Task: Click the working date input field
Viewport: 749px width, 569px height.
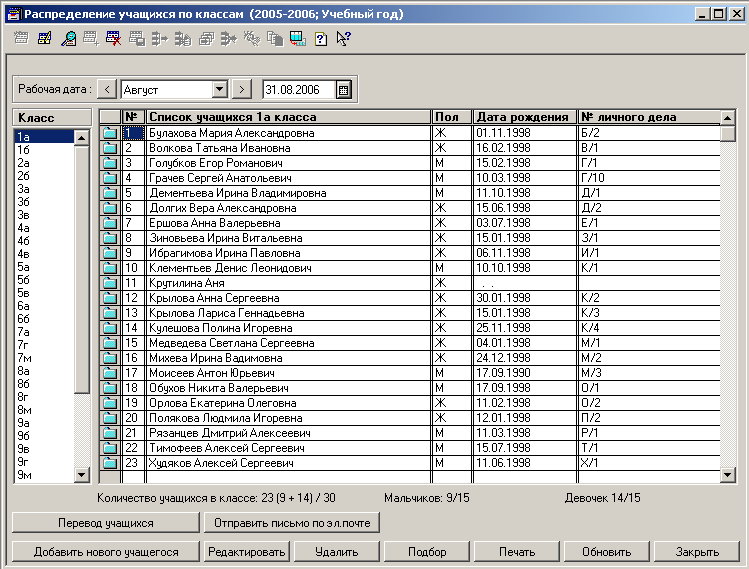Action: [x=298, y=89]
